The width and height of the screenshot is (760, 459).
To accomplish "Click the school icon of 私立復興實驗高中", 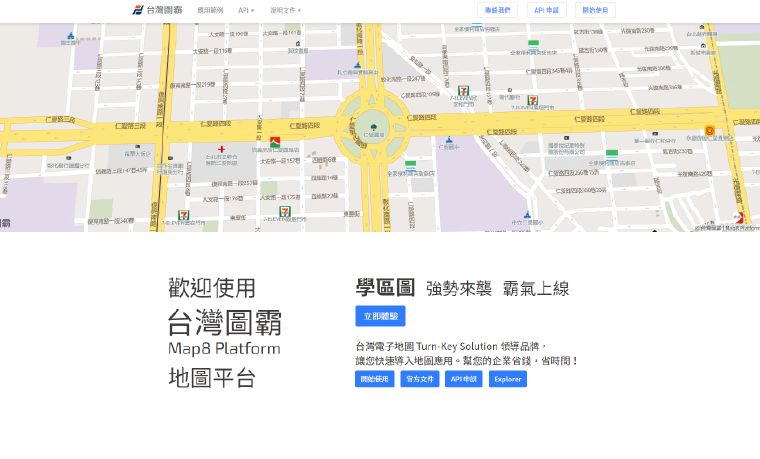I will 358,65.
